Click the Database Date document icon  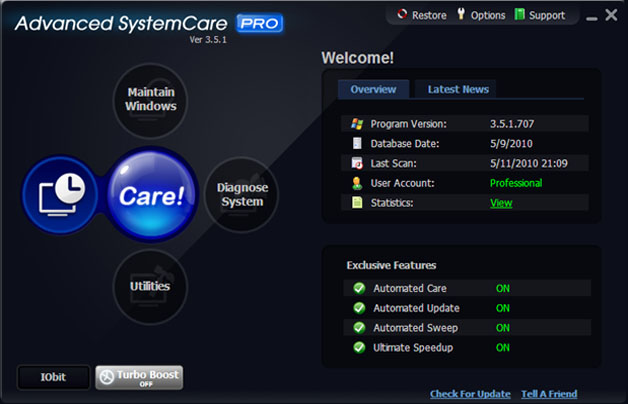point(357,143)
